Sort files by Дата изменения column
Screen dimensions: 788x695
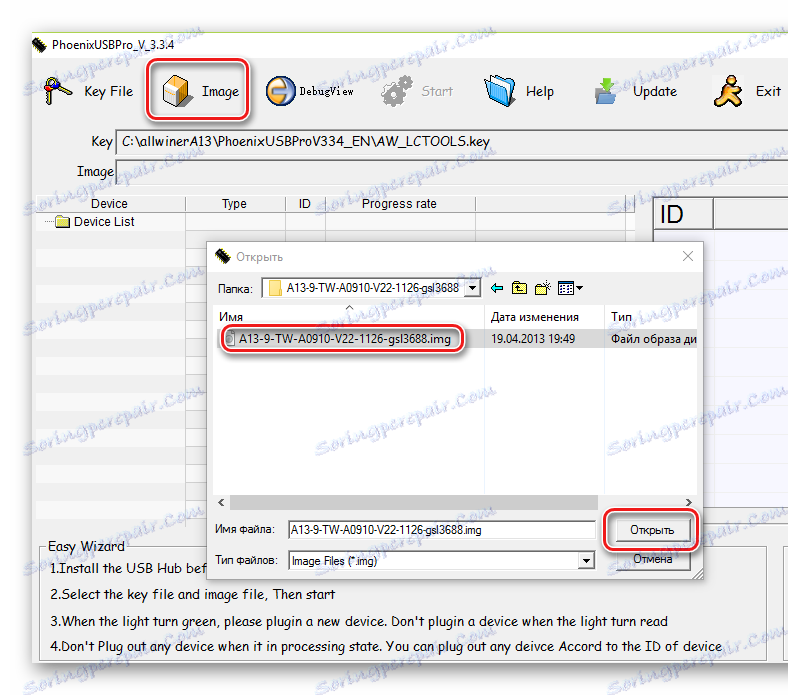(545, 317)
